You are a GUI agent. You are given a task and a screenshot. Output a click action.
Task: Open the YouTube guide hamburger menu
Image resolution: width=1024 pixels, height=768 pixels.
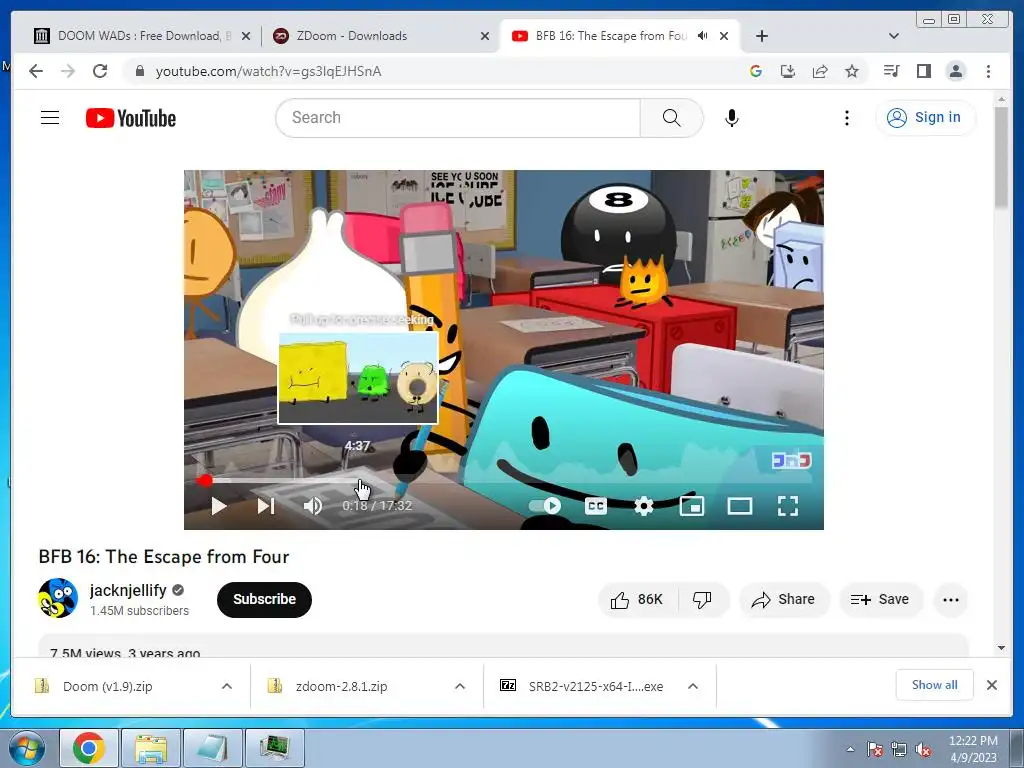click(50, 118)
